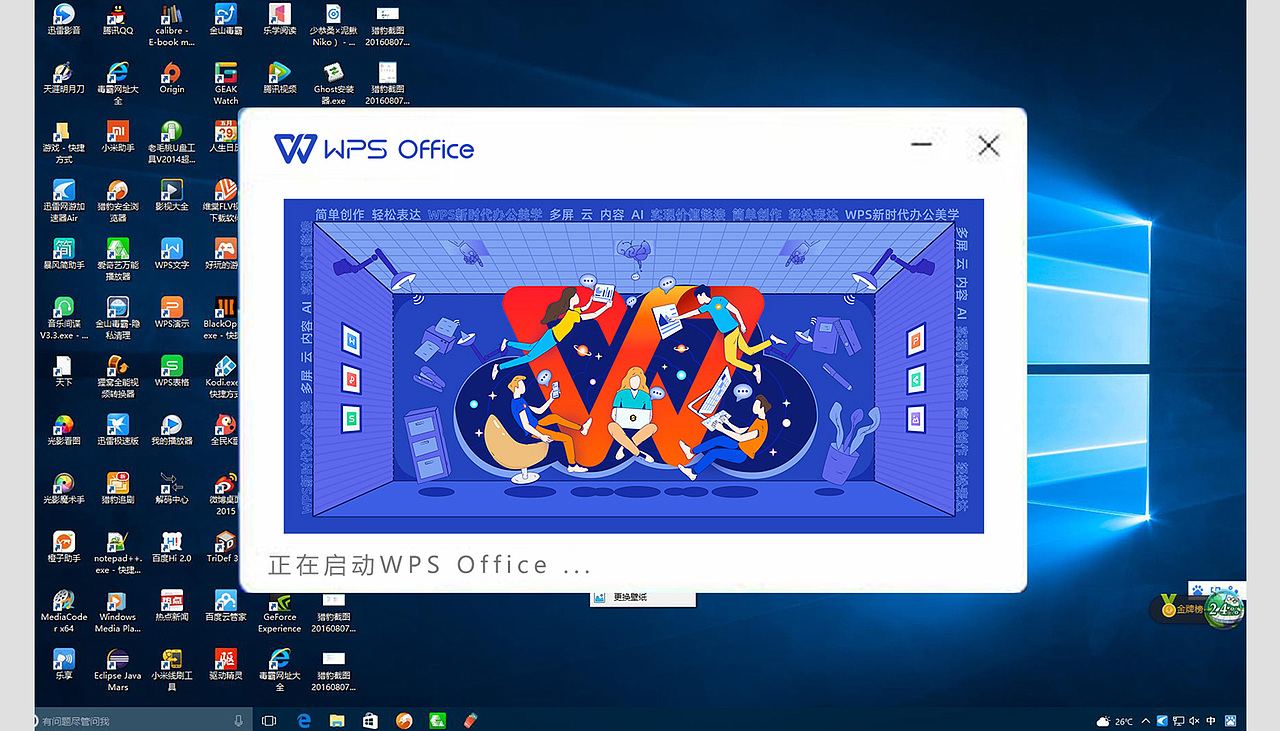Select the WPS演示 desktop shortcut
The width and height of the screenshot is (1280, 731).
coord(172,313)
